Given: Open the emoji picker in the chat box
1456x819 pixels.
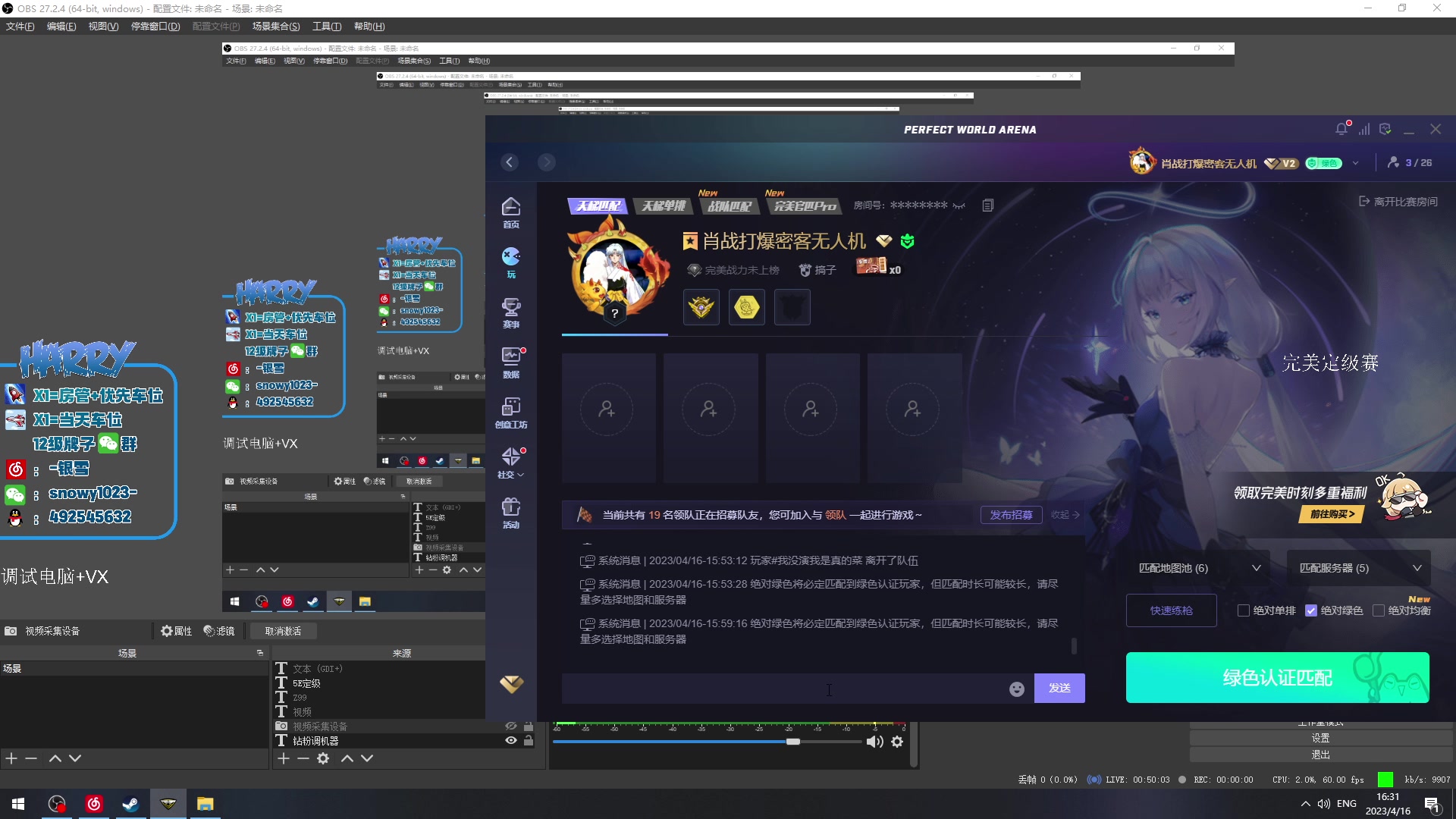Looking at the screenshot, I should 1017,689.
